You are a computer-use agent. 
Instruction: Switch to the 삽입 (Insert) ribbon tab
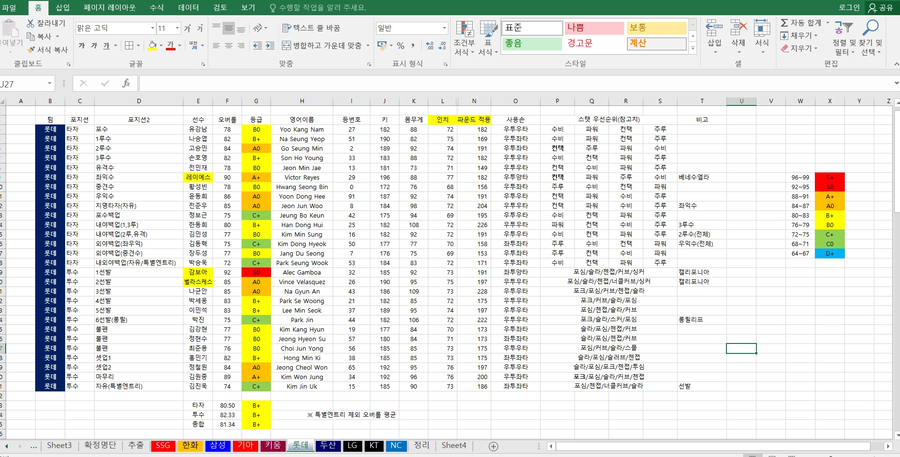click(62, 7)
